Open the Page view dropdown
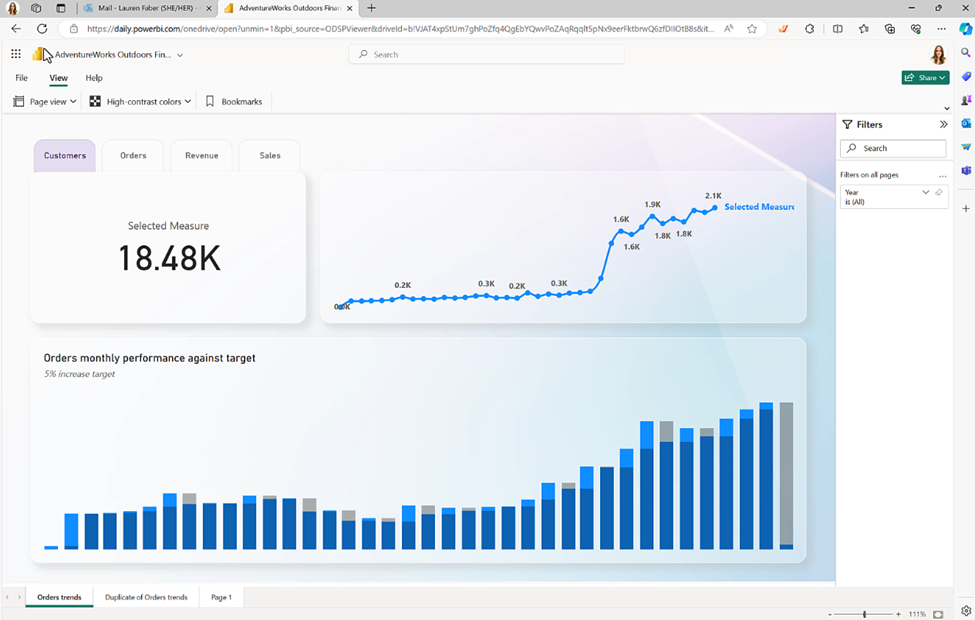 [x=45, y=101]
